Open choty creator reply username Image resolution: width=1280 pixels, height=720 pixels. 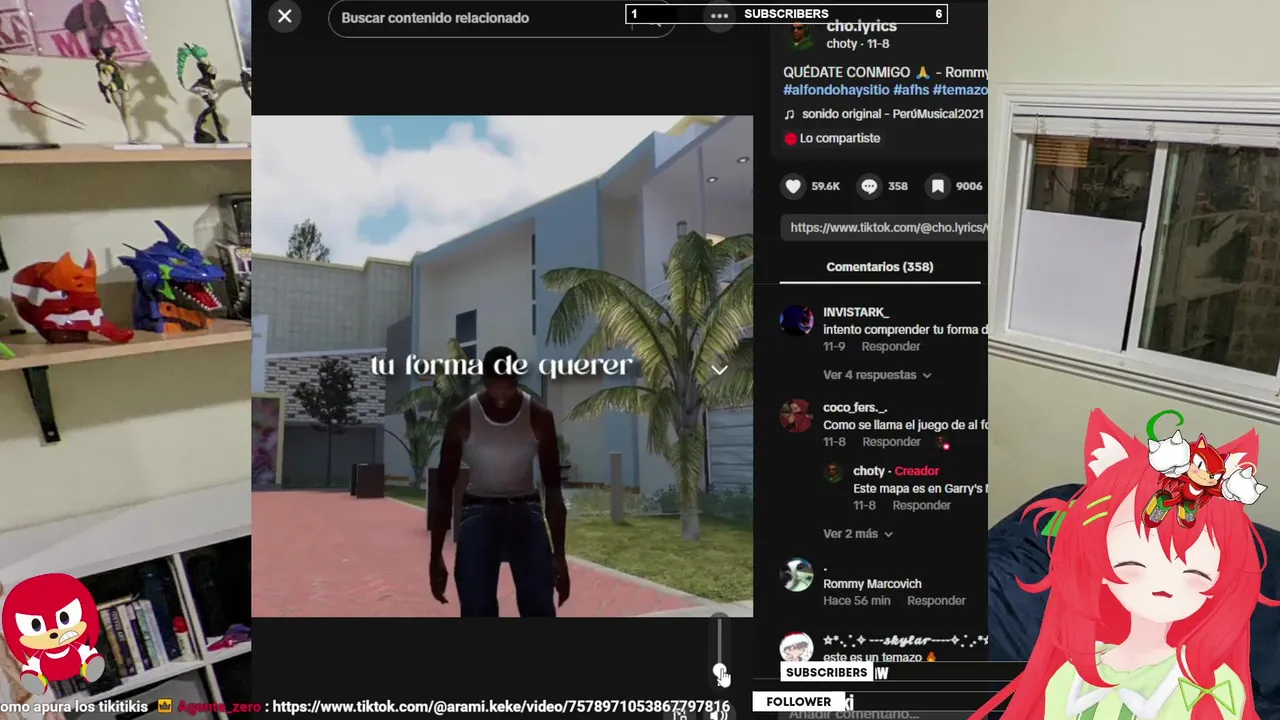[869, 471]
